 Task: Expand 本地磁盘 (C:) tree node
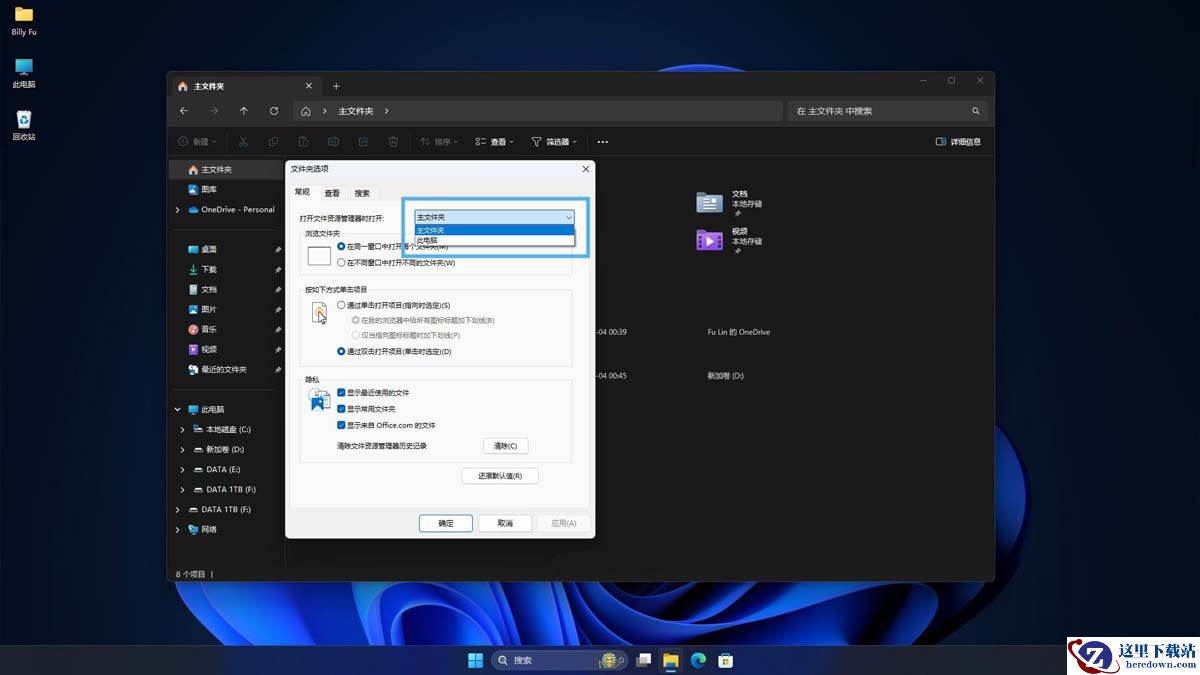click(182, 429)
